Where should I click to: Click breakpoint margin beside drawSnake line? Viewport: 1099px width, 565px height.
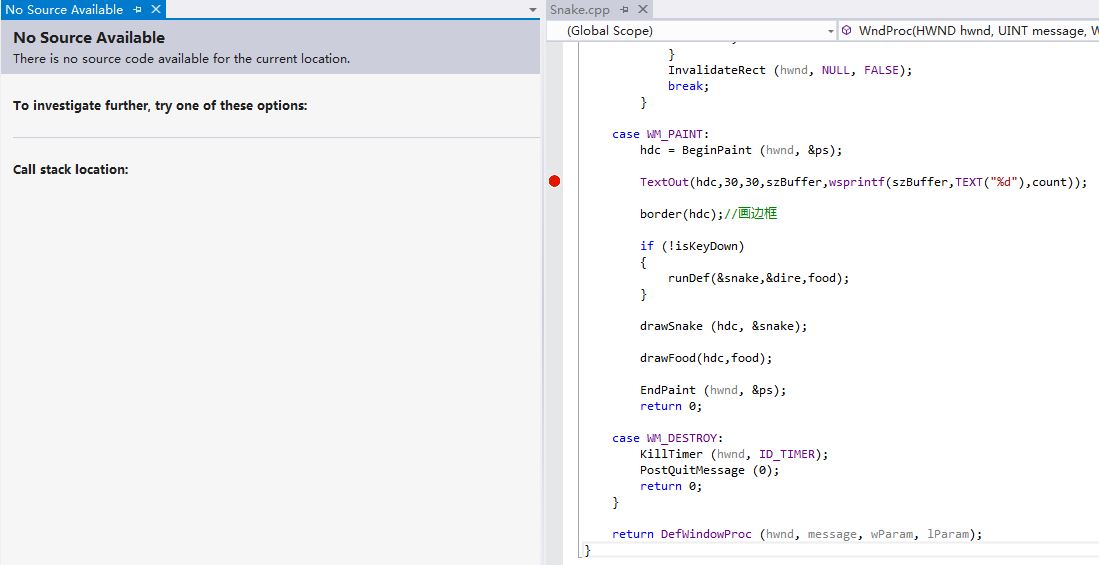(554, 326)
